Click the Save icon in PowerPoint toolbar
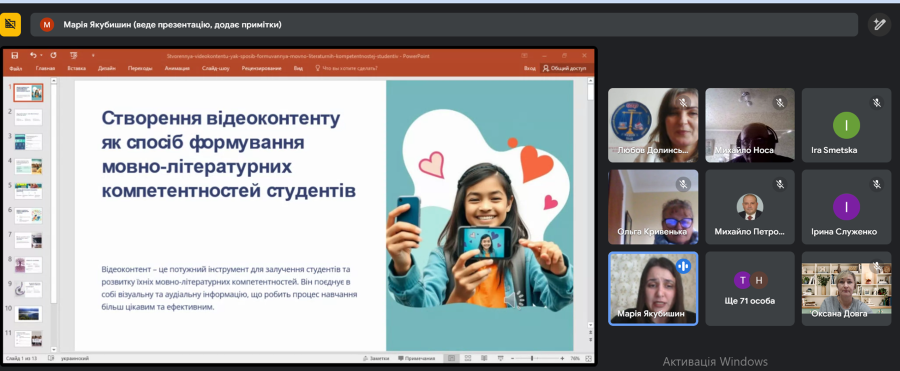This screenshot has height=371, width=900. [x=15, y=56]
